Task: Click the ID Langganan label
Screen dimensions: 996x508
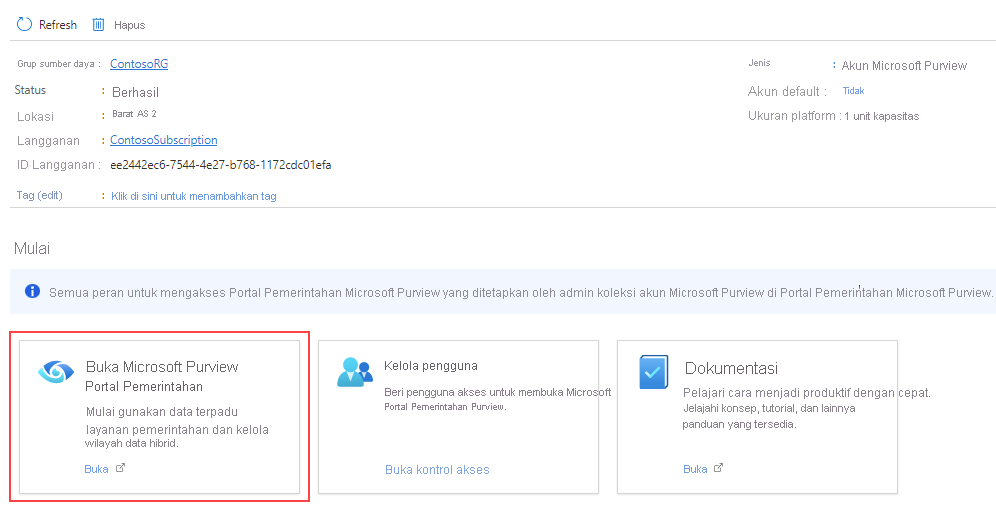Action: click(57, 165)
